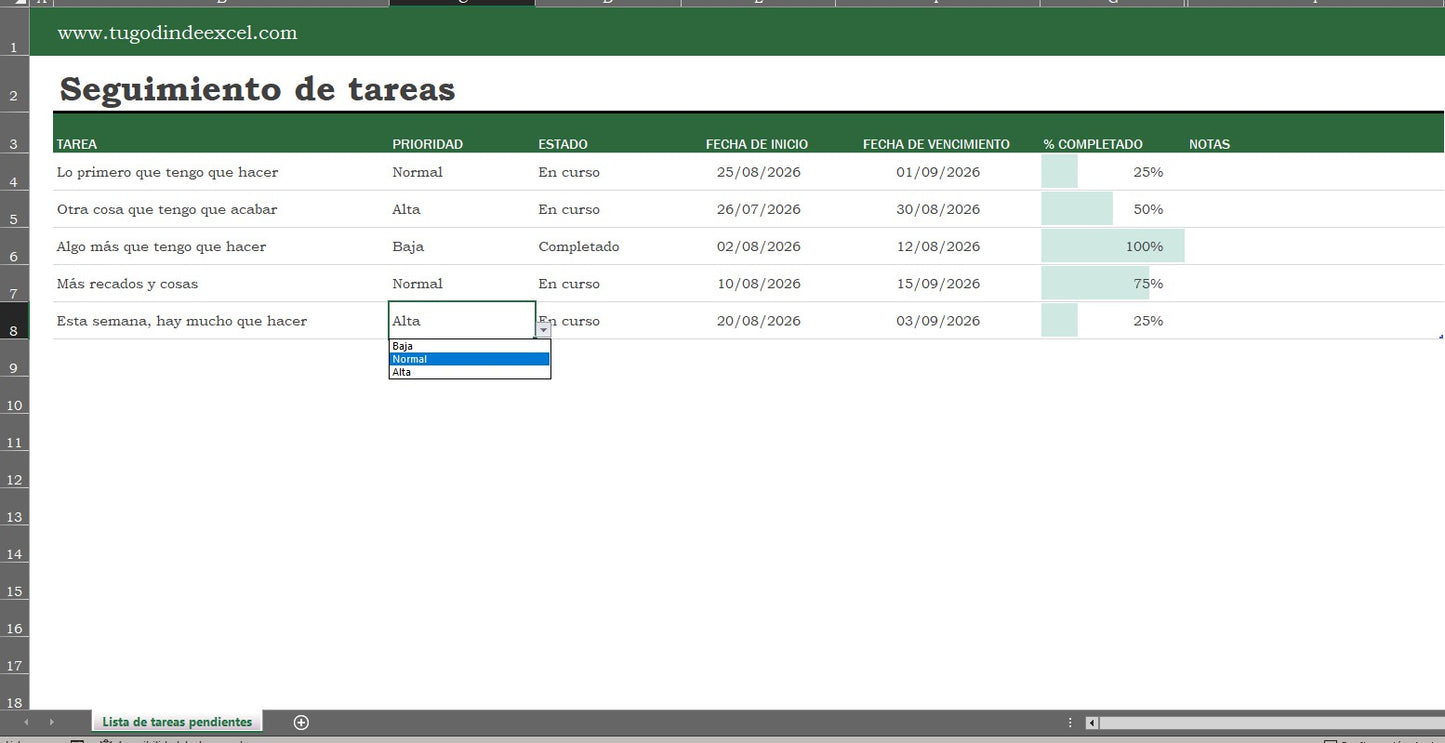Click the 75% completed progress bar
Viewport: 1445px width, 743px height.
[x=1095, y=284]
